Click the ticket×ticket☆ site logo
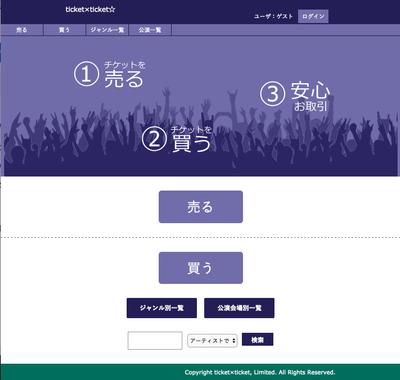Screen dimensions: 400x380 90,10
